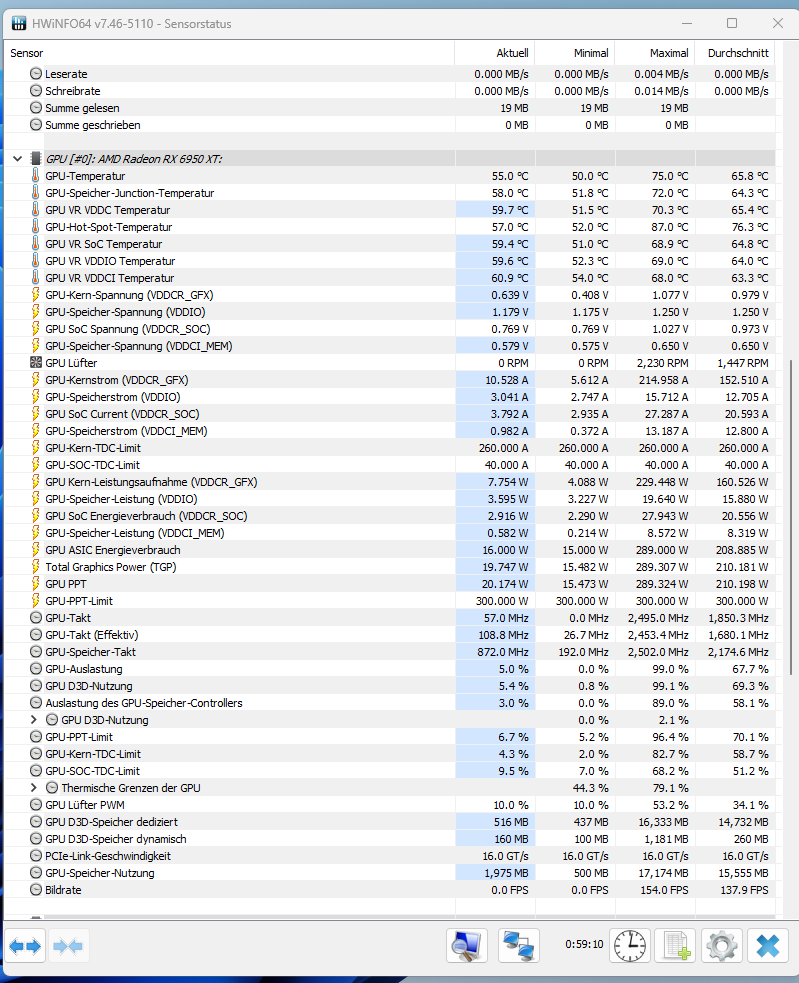The image size is (799, 983).
Task: Open the remote network computers icon
Action: click(x=519, y=946)
